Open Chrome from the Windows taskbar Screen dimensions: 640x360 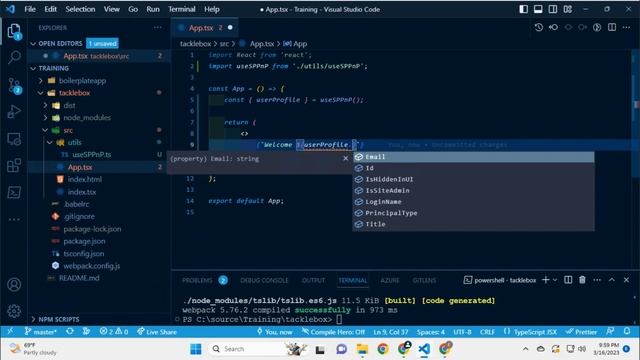pos(382,349)
